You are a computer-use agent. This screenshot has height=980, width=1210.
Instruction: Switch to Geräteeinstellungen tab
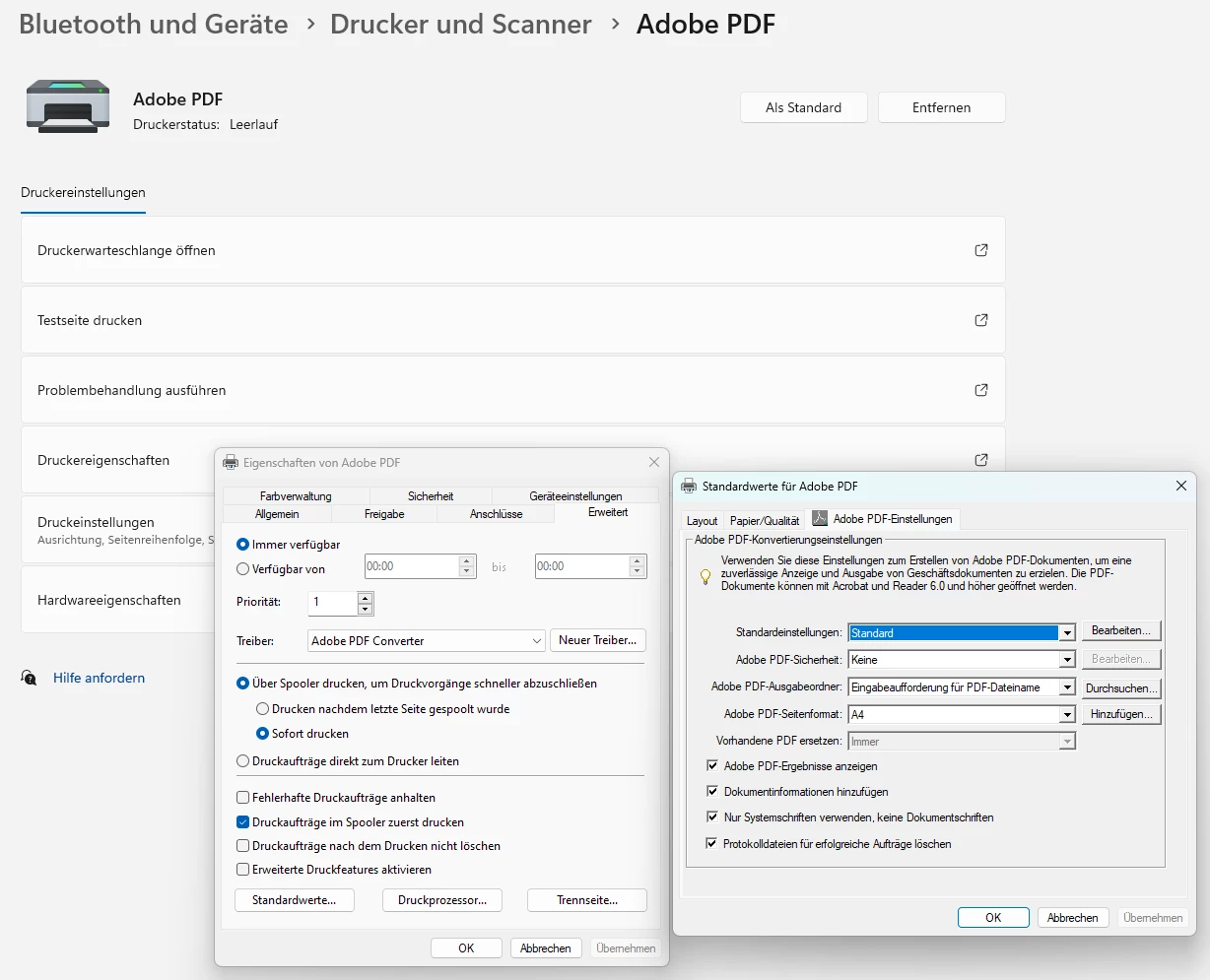point(575,496)
